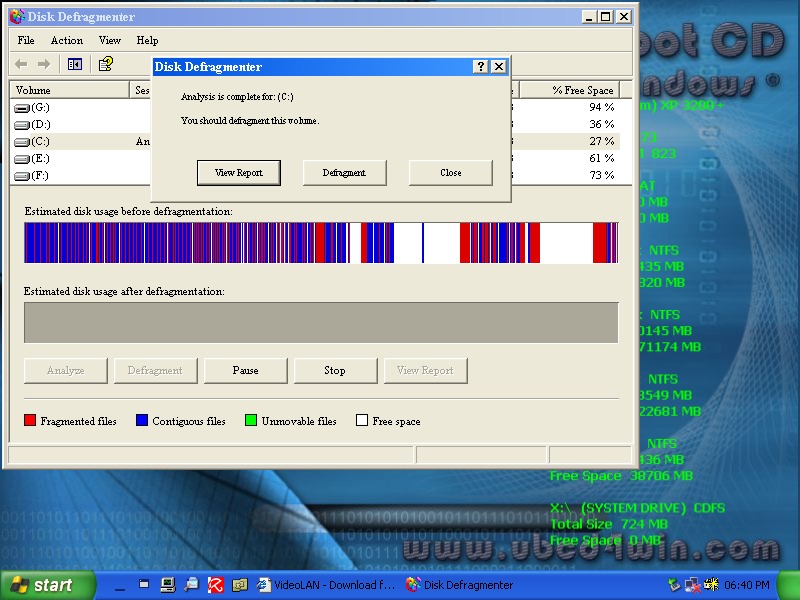
Task: Click the dialog's question mark help button
Action: (x=480, y=67)
